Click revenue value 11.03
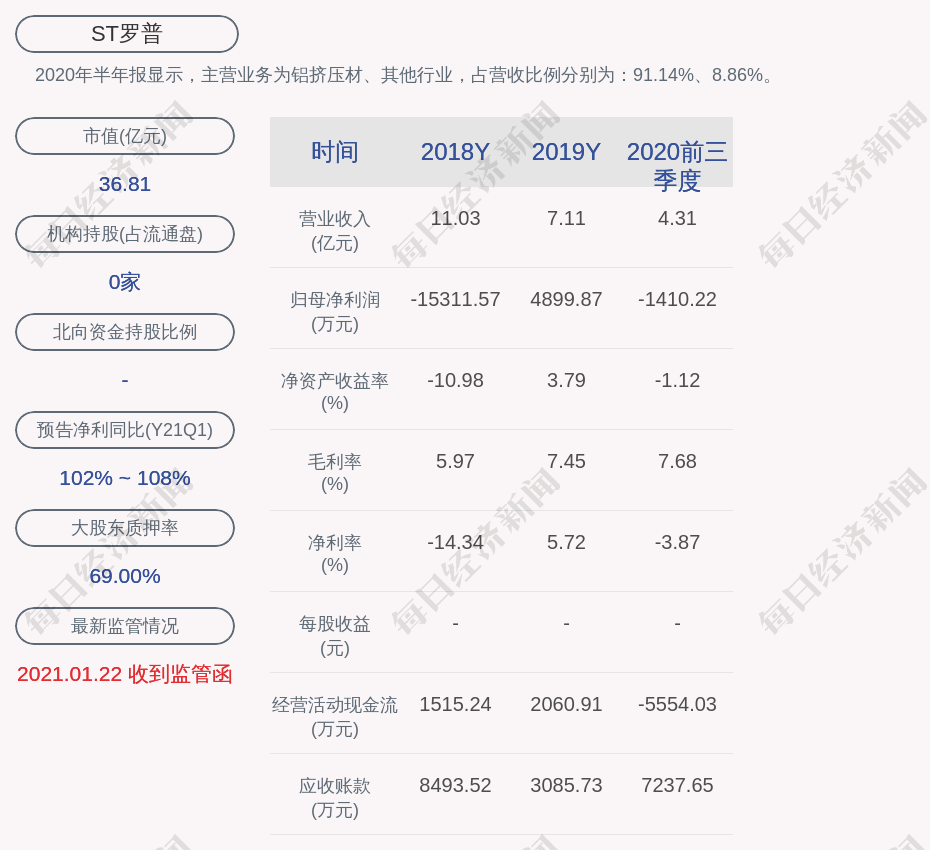 pyautogui.click(x=456, y=218)
